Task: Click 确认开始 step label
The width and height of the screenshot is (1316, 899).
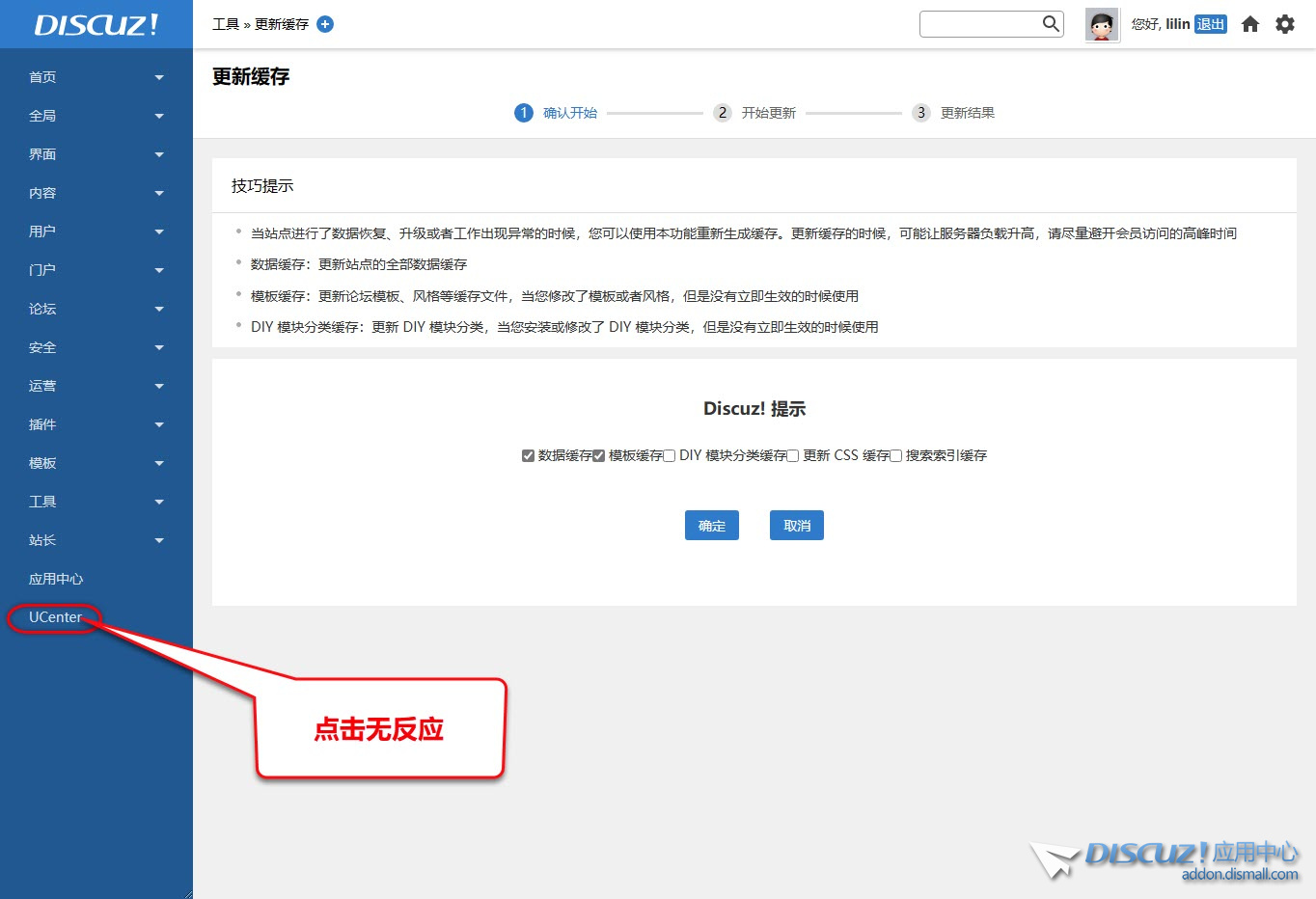Action: pos(570,113)
